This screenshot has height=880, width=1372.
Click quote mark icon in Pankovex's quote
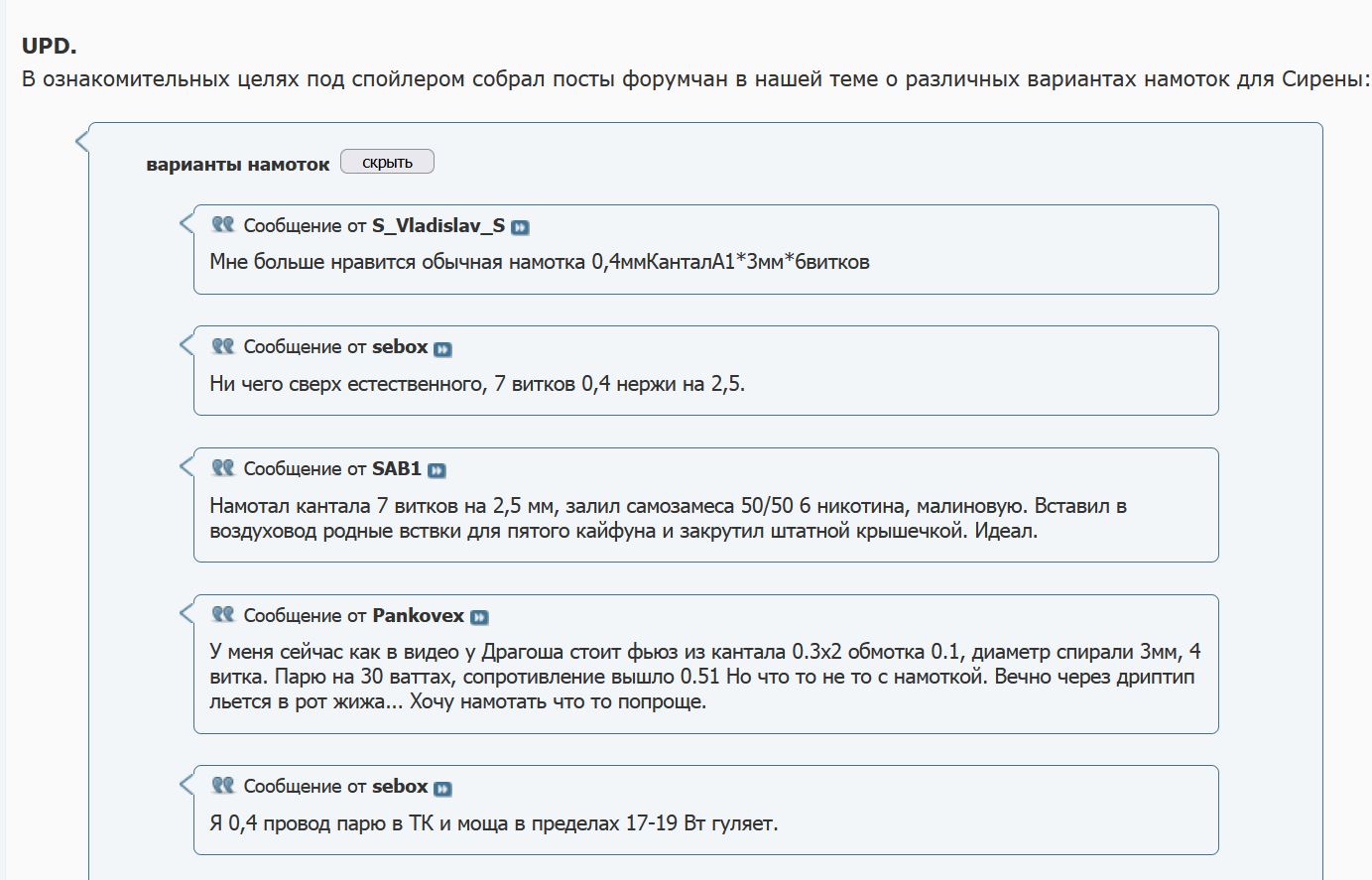[223, 614]
